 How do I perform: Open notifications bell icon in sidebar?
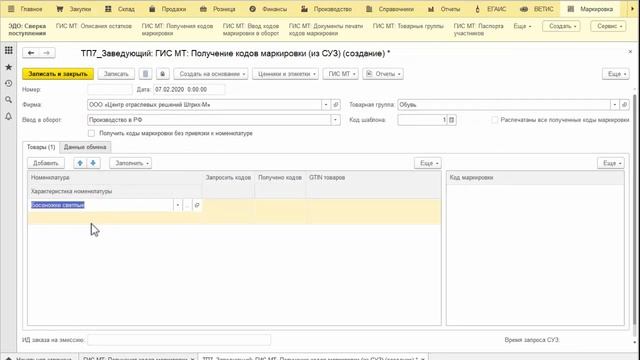9,116
